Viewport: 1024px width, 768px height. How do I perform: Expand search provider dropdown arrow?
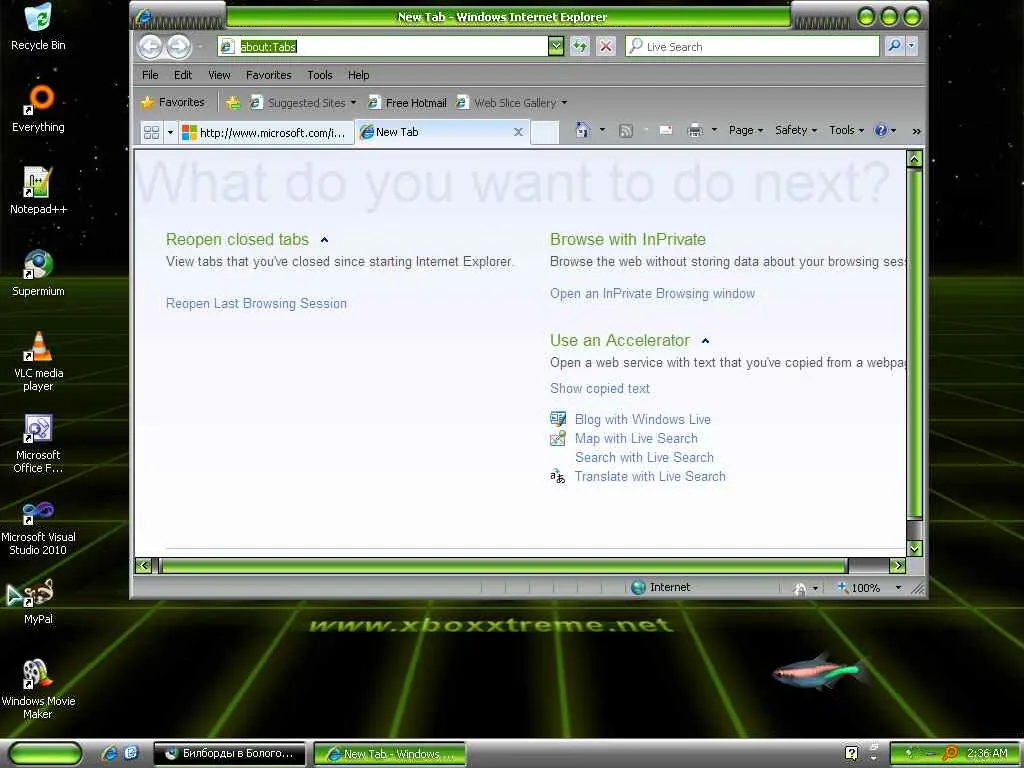coord(912,46)
